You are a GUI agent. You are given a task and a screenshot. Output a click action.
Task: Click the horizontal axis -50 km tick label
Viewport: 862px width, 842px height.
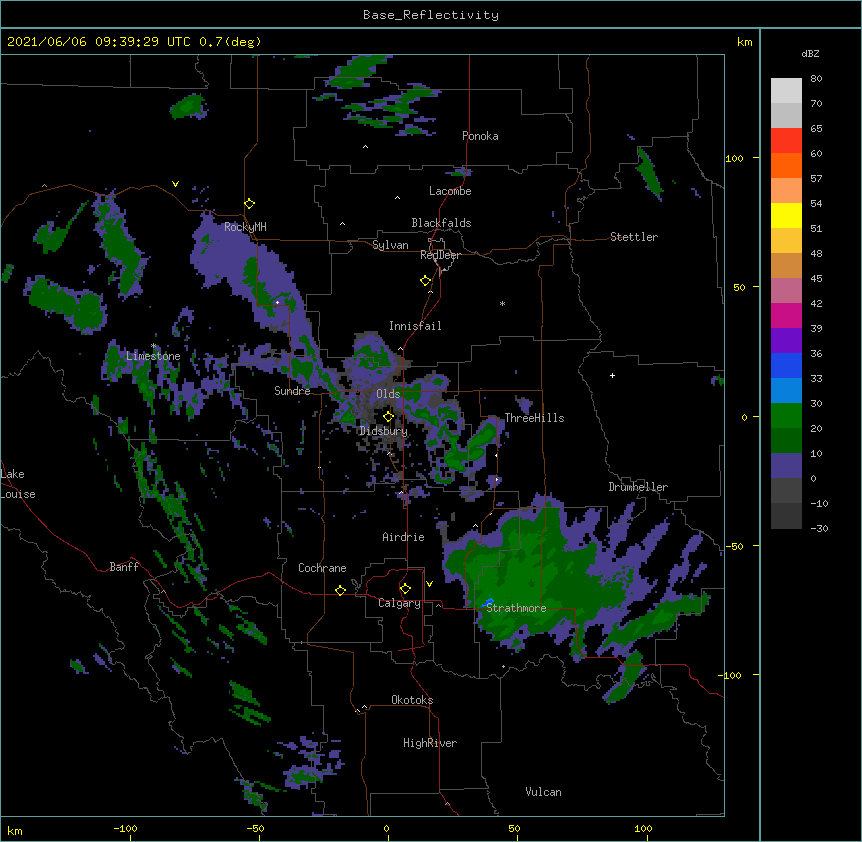tap(255, 828)
